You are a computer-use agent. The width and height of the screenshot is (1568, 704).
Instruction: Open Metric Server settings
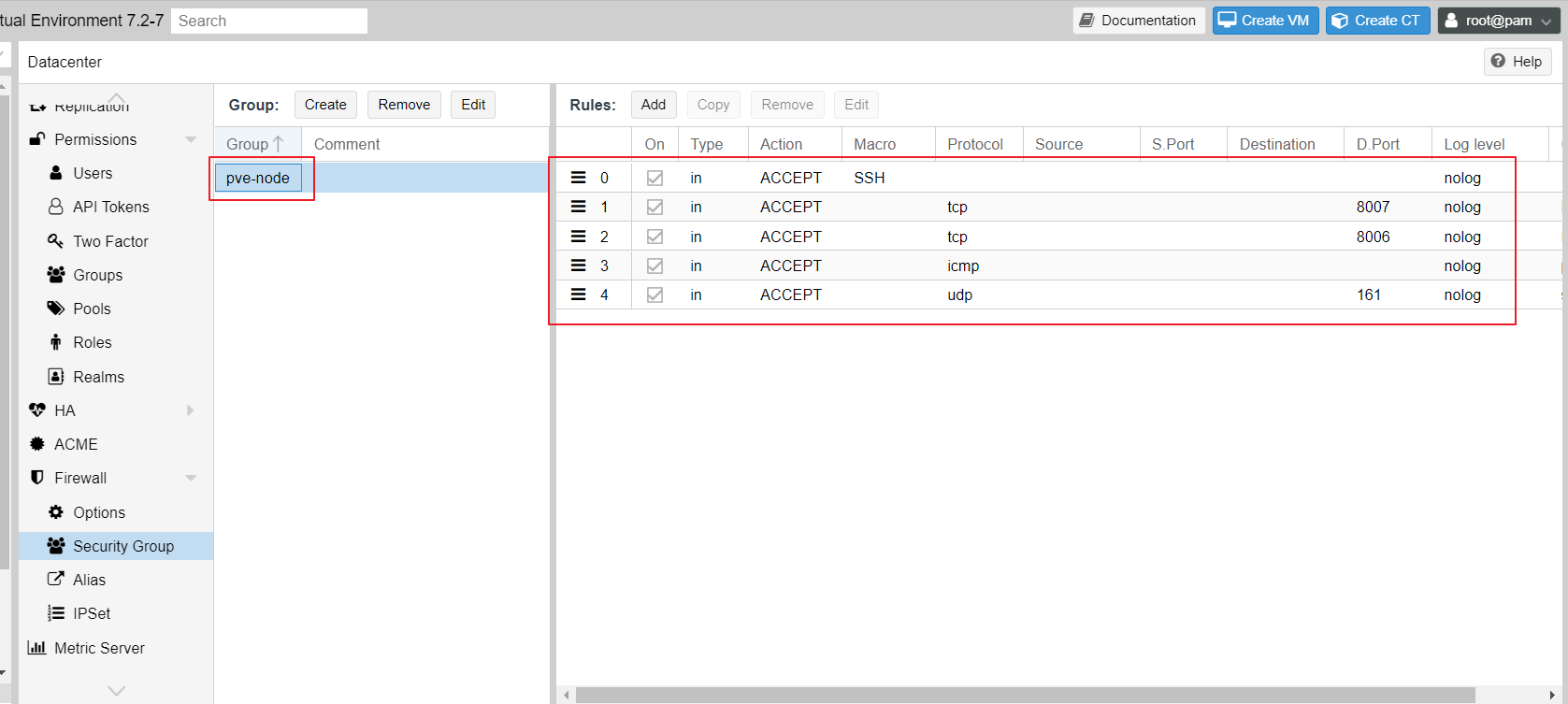99,648
